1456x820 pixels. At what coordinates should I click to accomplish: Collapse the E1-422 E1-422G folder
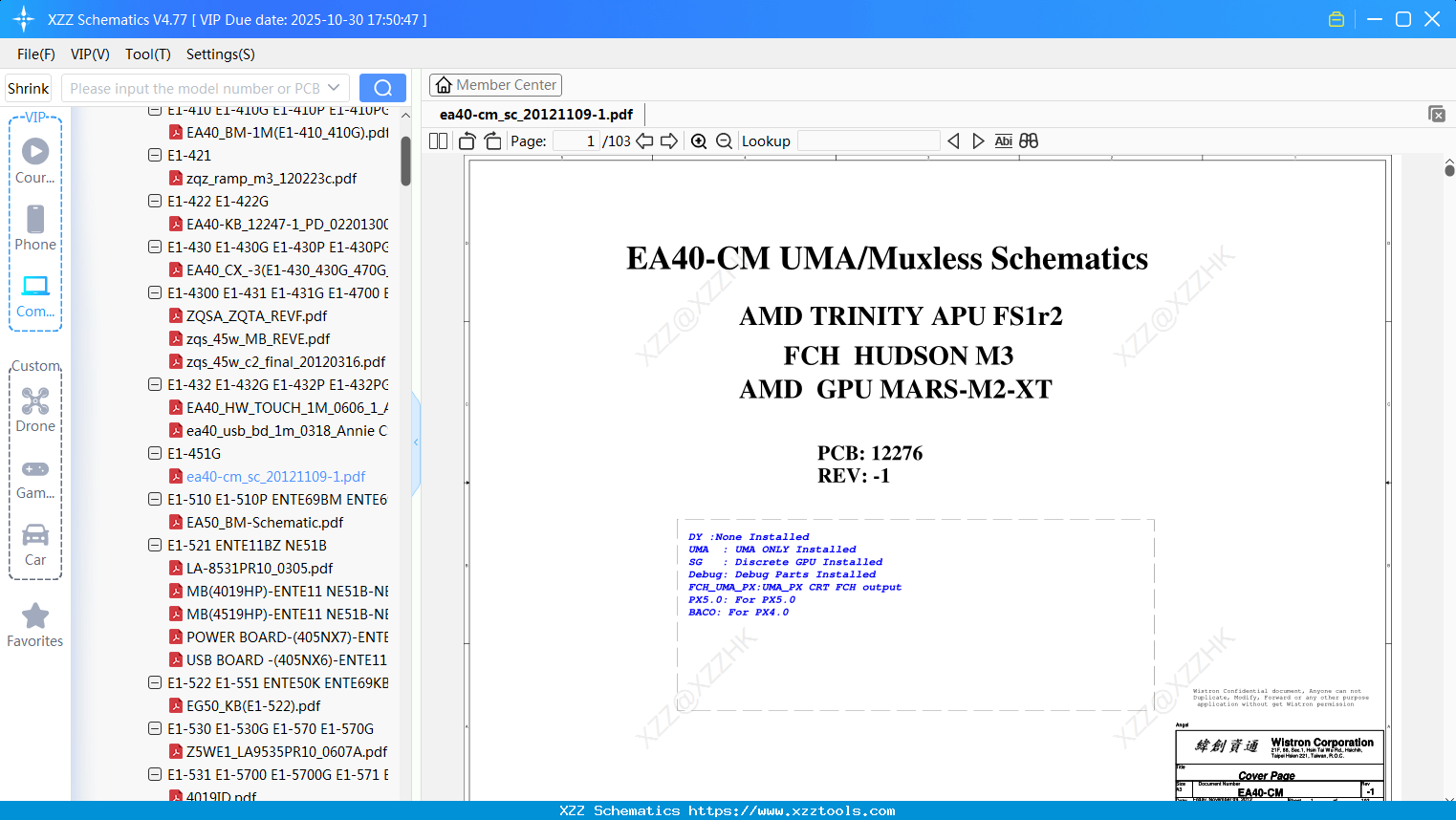155,201
